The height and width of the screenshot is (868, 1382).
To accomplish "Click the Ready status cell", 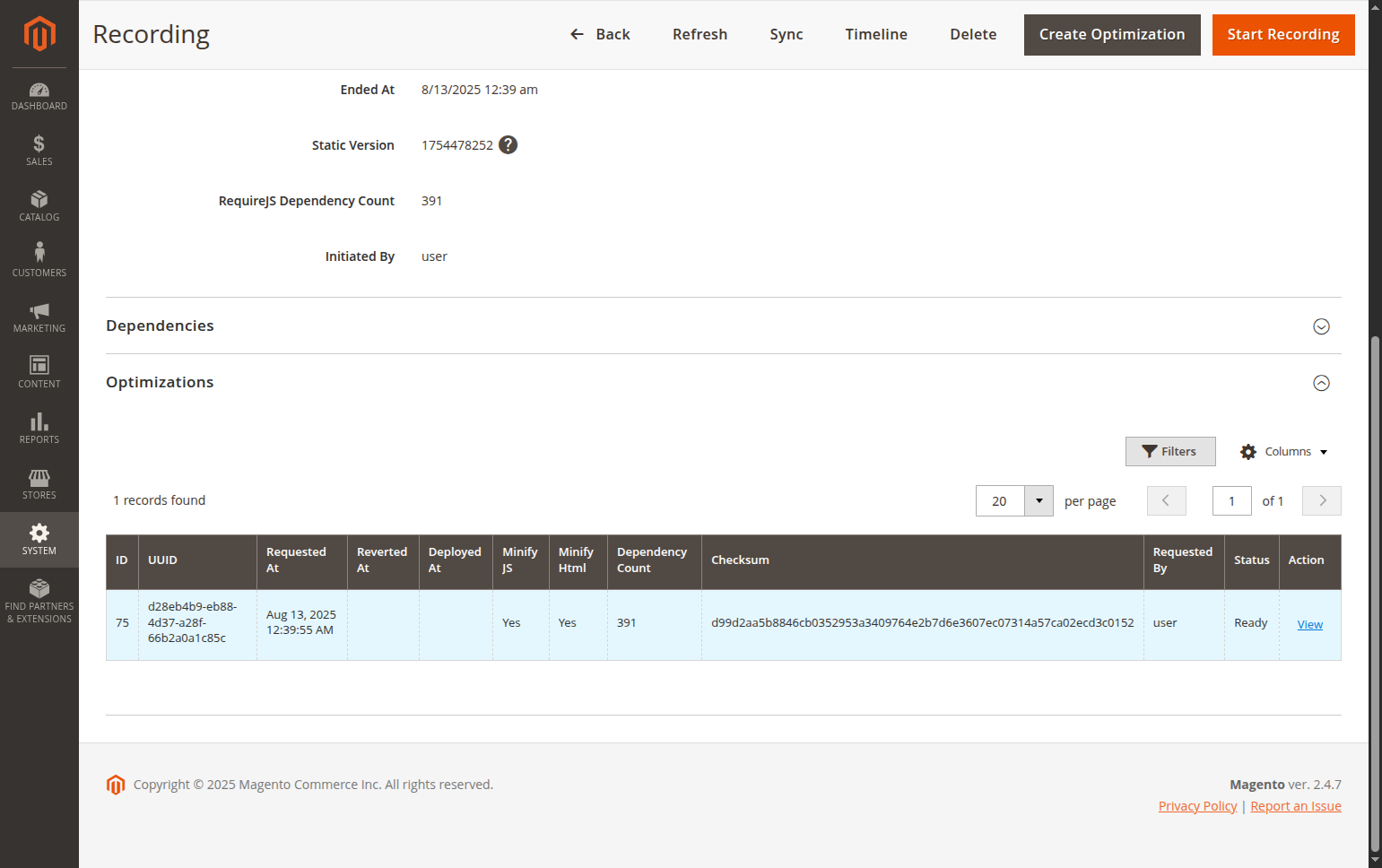I will [1251, 623].
